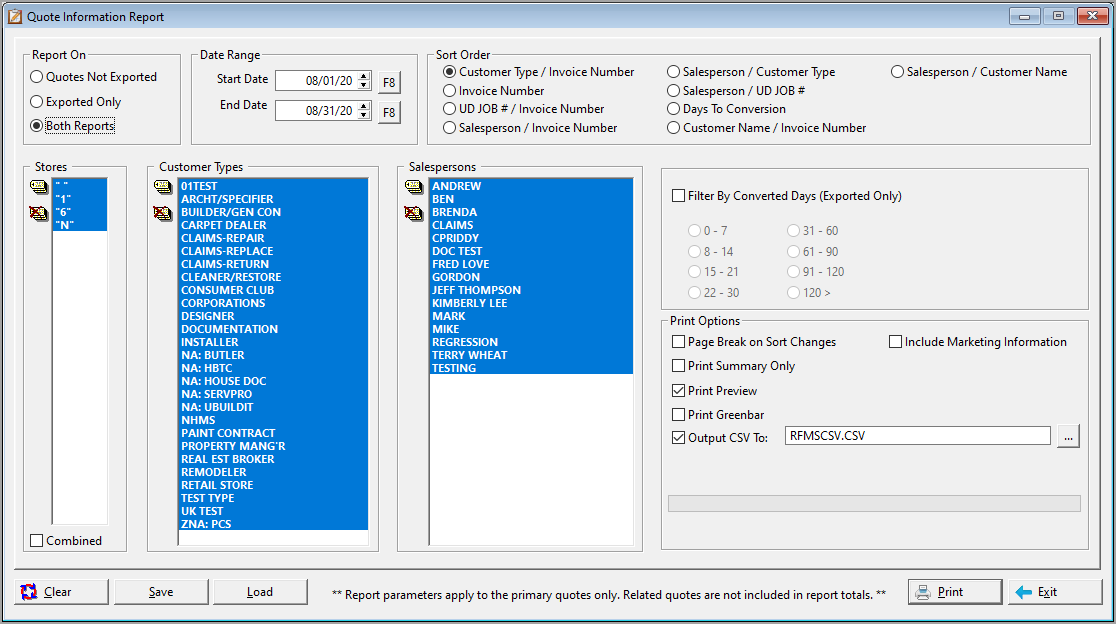
Task: Select RETAIL STORE customer type
Action: (x=273, y=485)
